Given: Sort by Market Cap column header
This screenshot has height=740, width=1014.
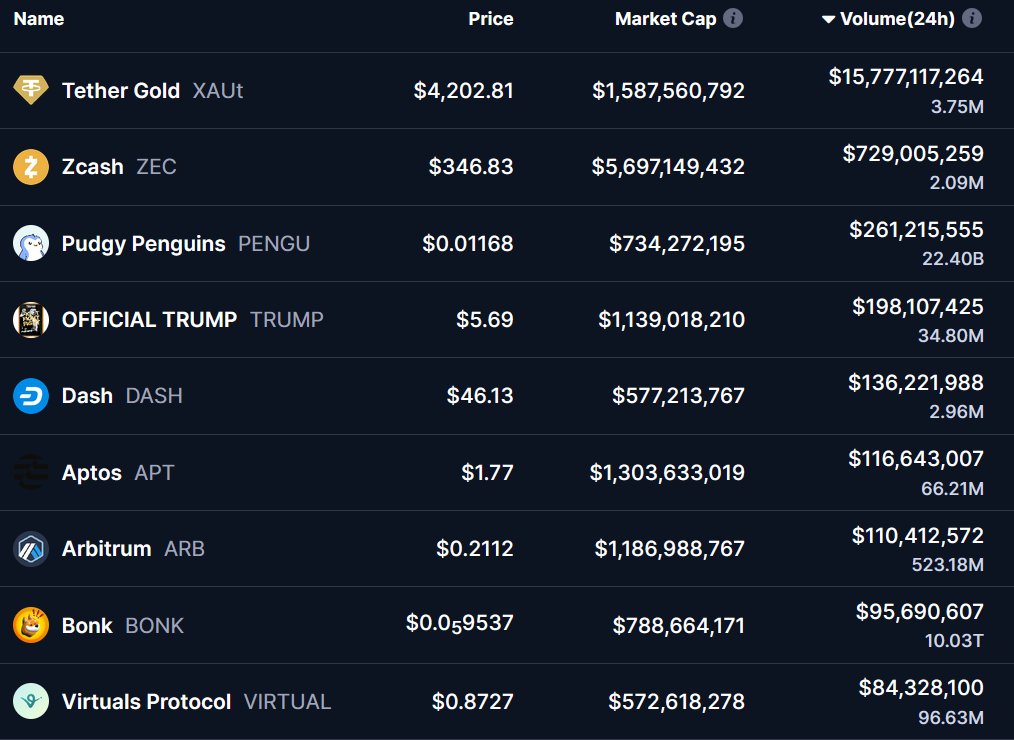Looking at the screenshot, I should (x=665, y=19).
